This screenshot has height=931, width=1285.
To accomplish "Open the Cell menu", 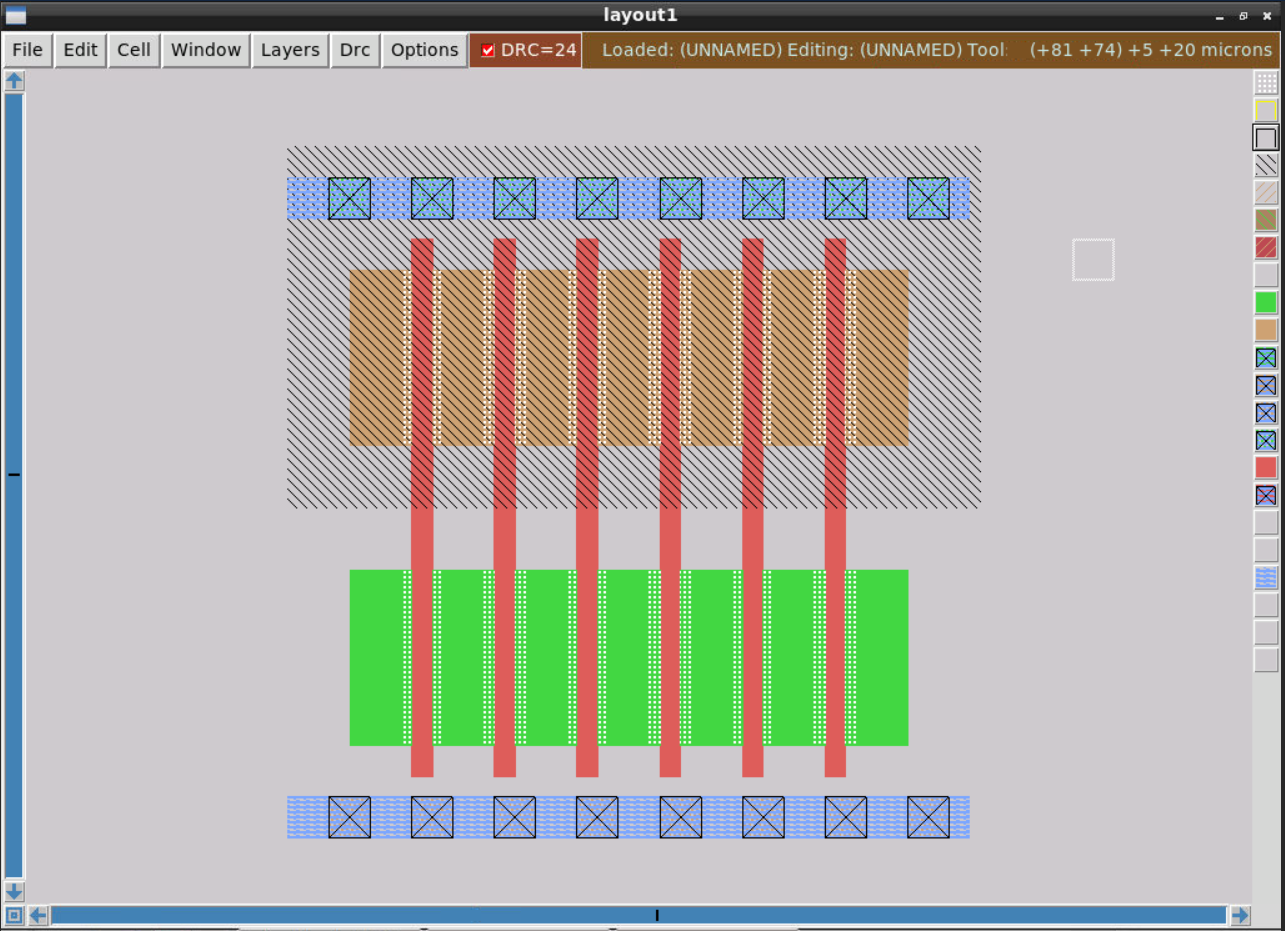I will coord(133,49).
